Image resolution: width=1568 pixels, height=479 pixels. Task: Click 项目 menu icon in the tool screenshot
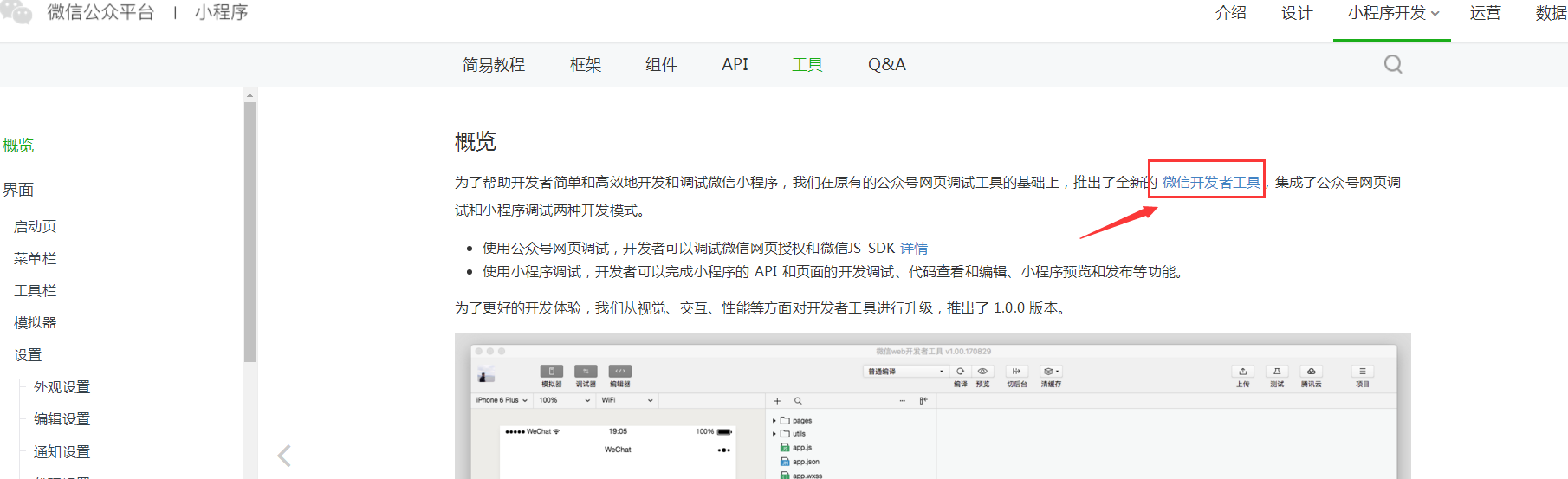point(1363,371)
